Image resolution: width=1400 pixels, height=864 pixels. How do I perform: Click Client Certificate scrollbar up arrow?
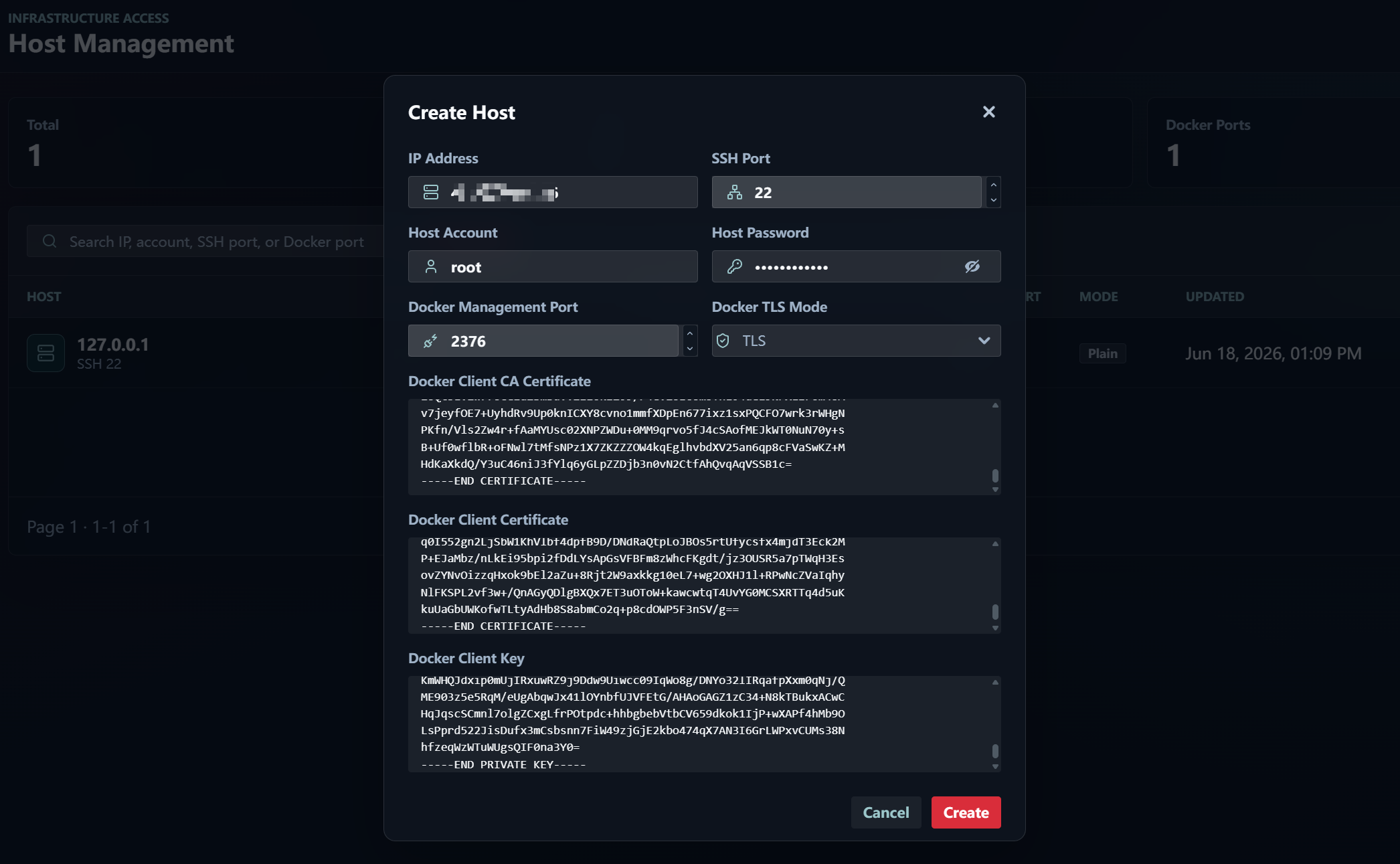click(995, 543)
